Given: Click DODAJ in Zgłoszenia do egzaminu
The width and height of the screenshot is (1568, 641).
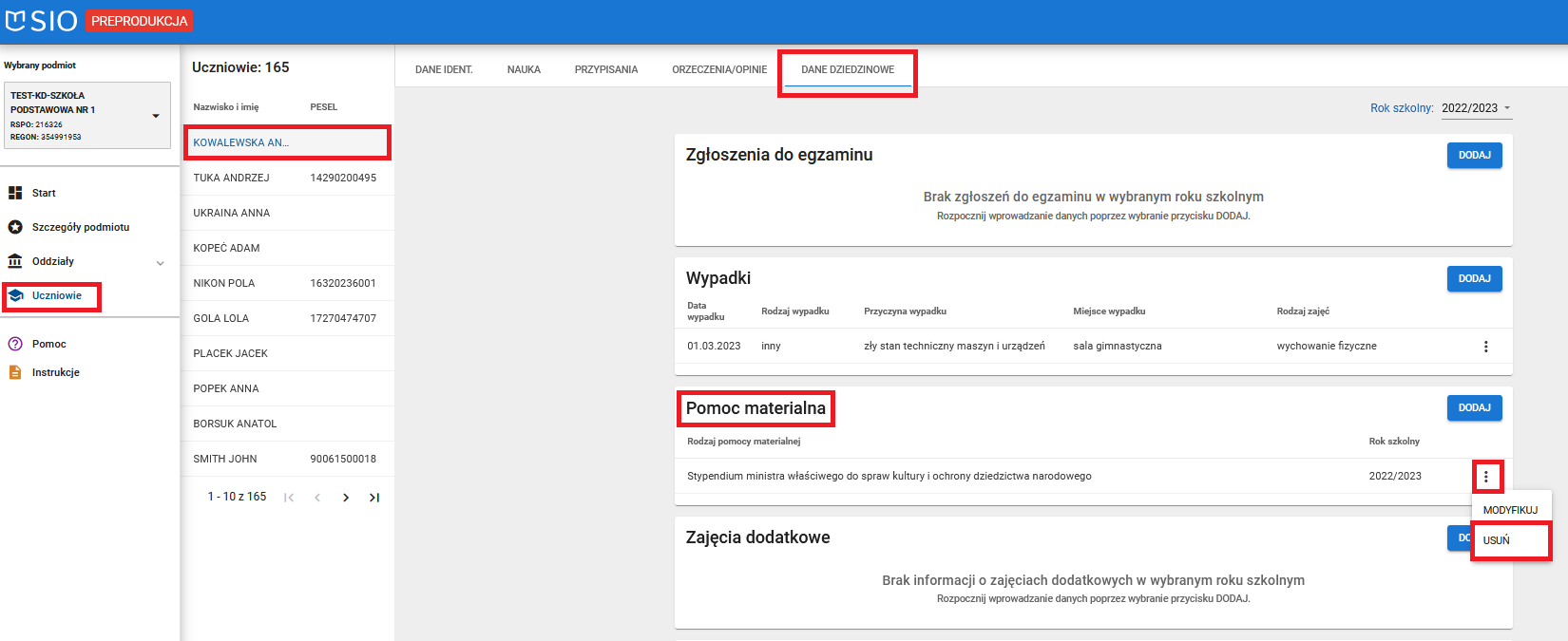Looking at the screenshot, I should (1474, 155).
